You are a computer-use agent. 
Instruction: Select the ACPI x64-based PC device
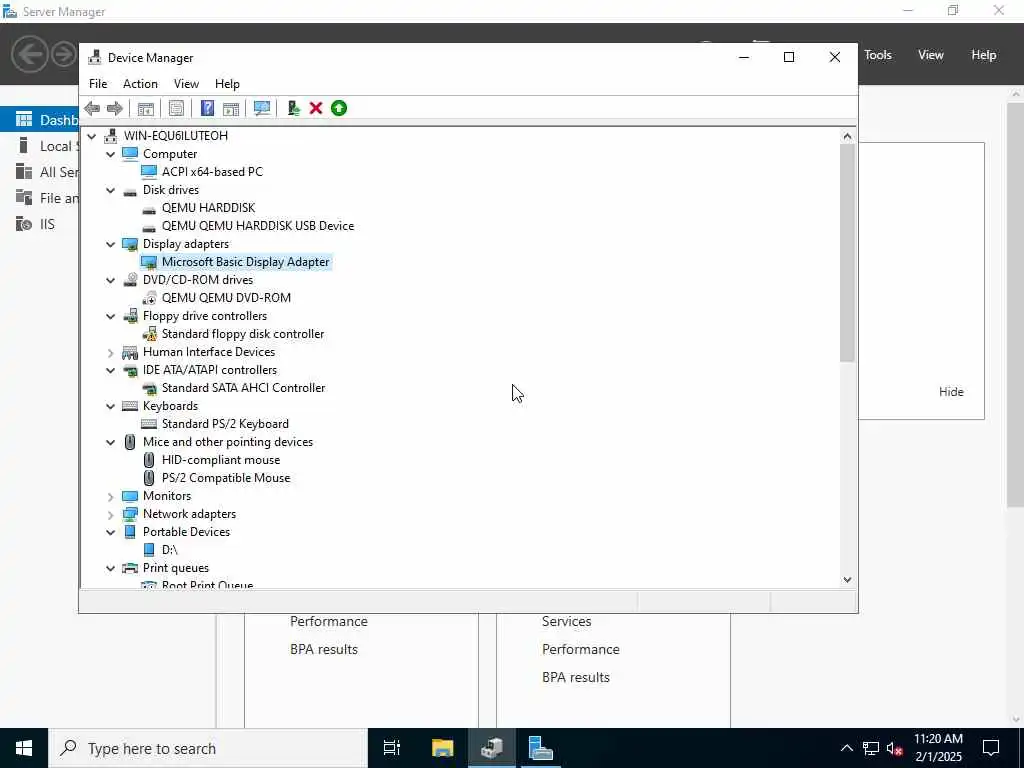click(x=212, y=172)
